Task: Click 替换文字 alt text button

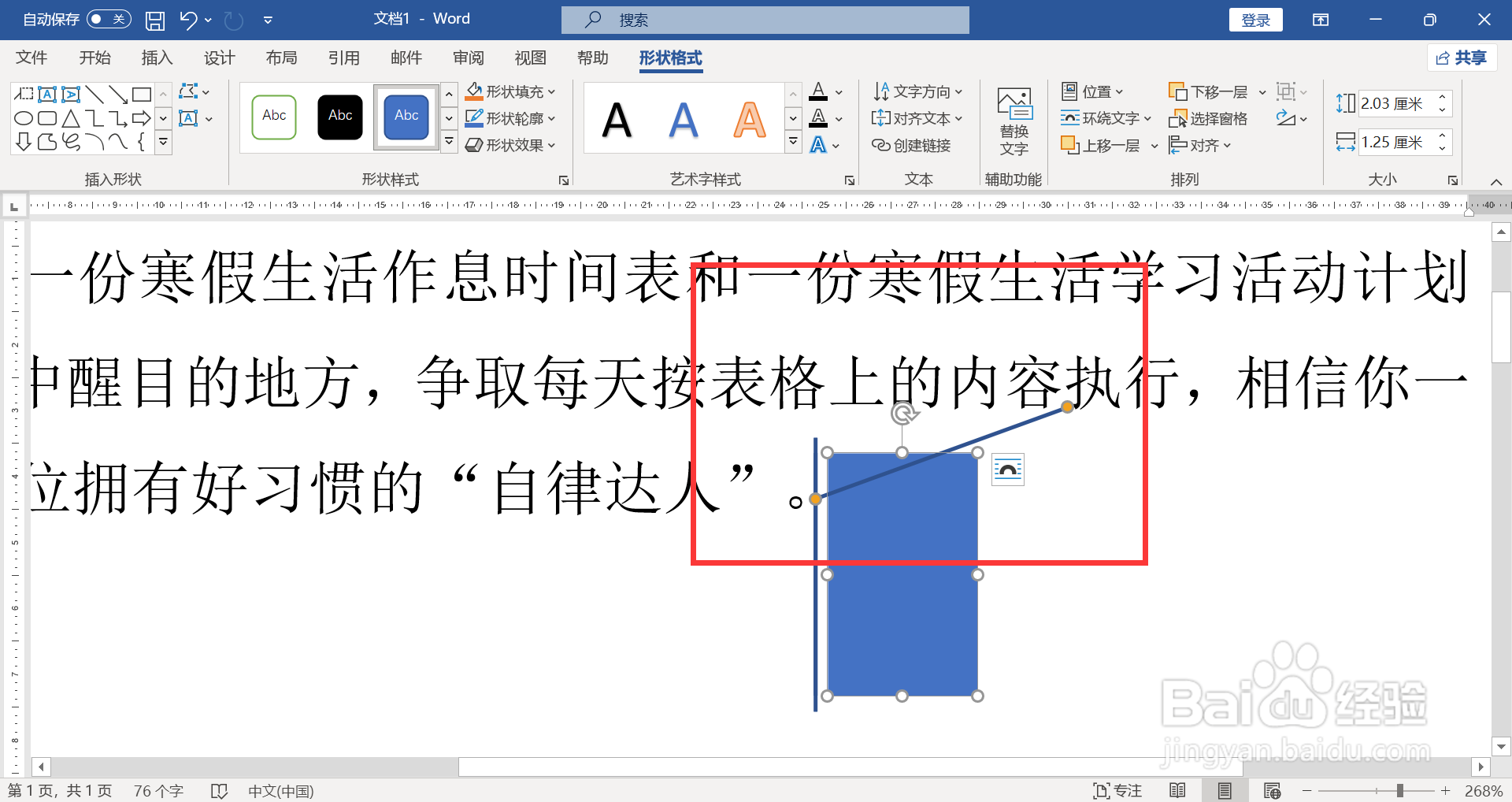Action: (x=1014, y=121)
